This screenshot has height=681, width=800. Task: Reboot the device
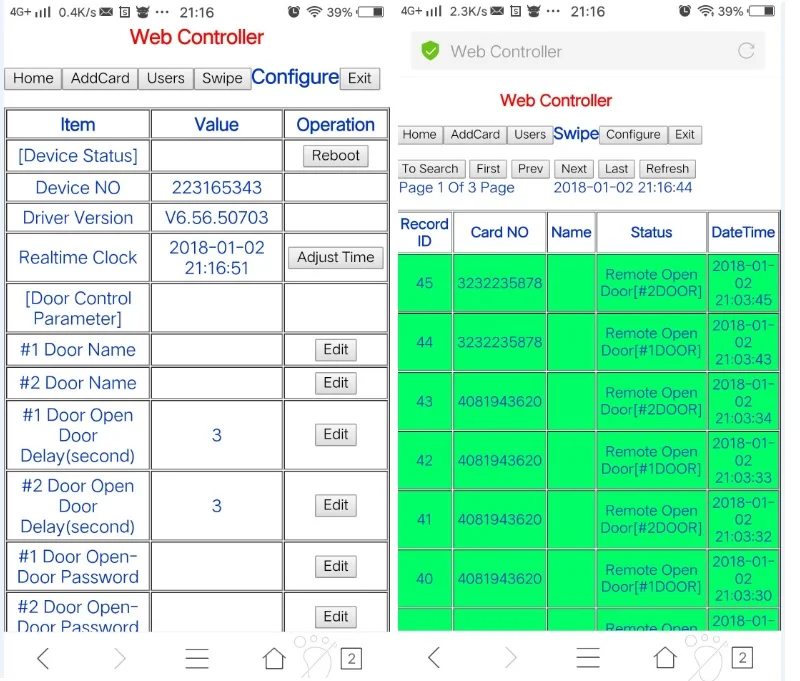(336, 156)
